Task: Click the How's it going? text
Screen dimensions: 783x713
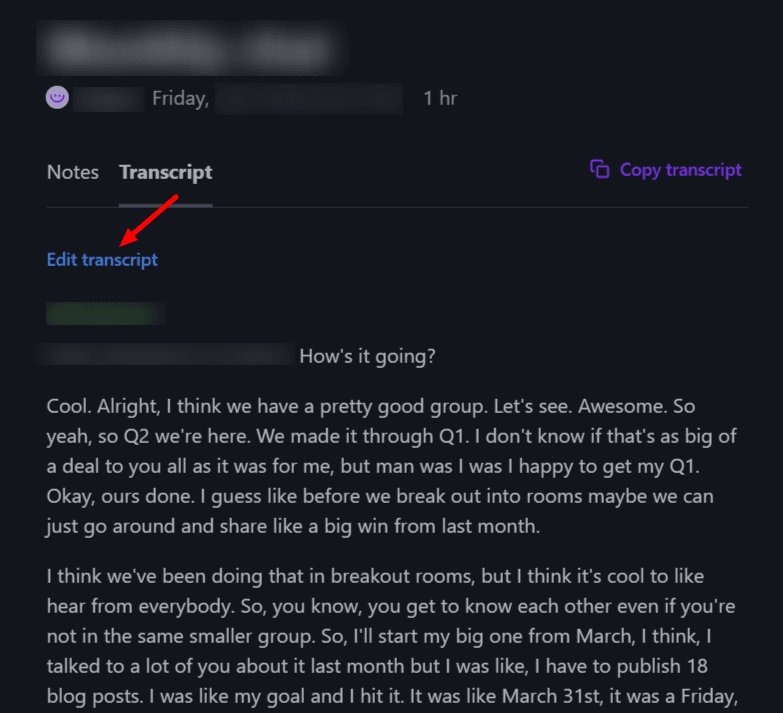Action: 368,356
